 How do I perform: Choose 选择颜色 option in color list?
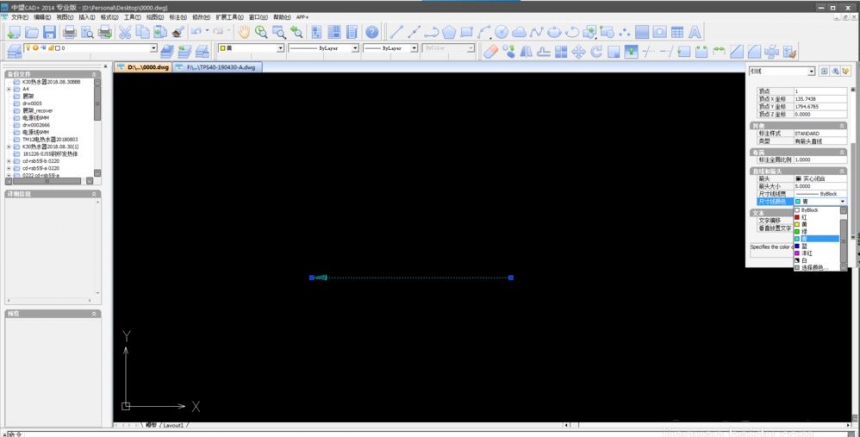(816, 268)
